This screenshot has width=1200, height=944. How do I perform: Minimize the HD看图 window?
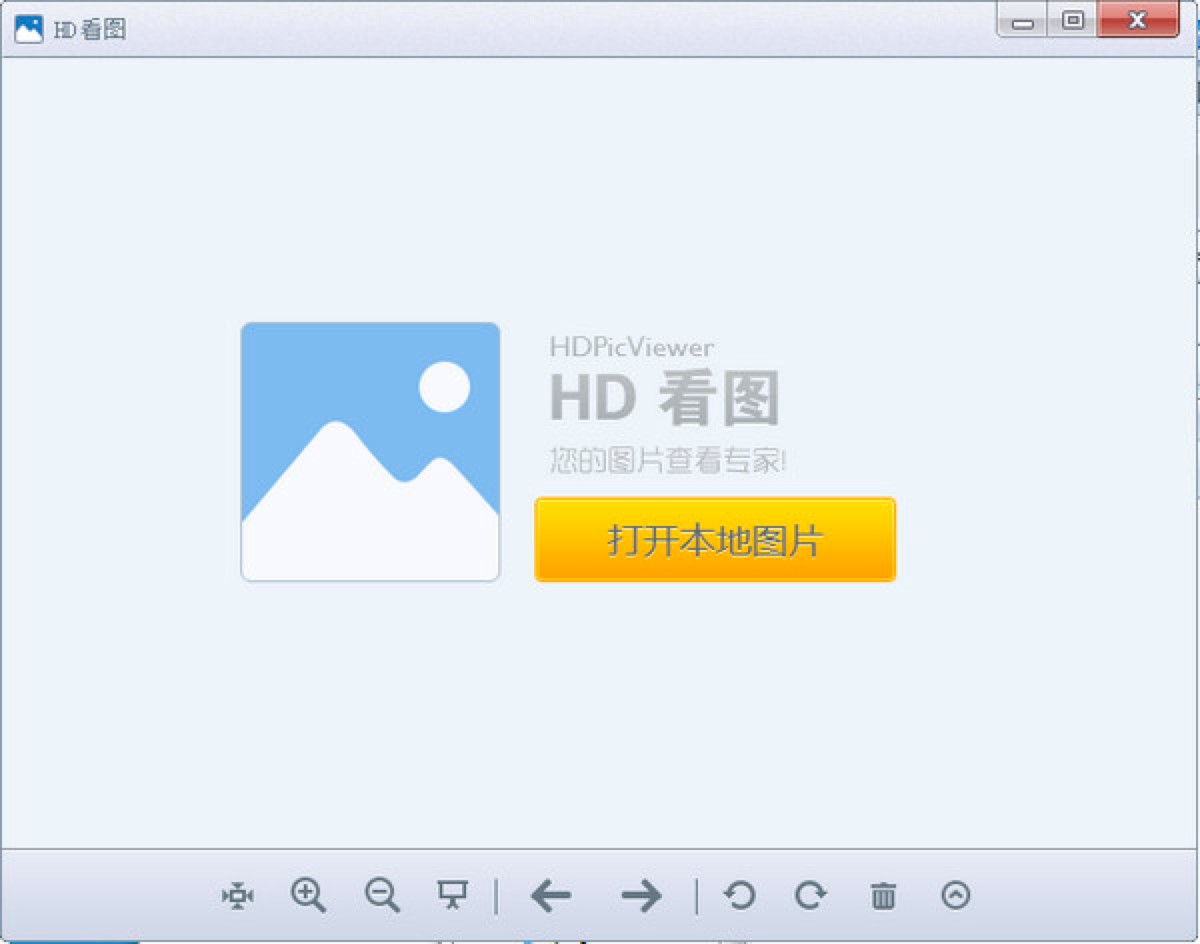click(1022, 19)
